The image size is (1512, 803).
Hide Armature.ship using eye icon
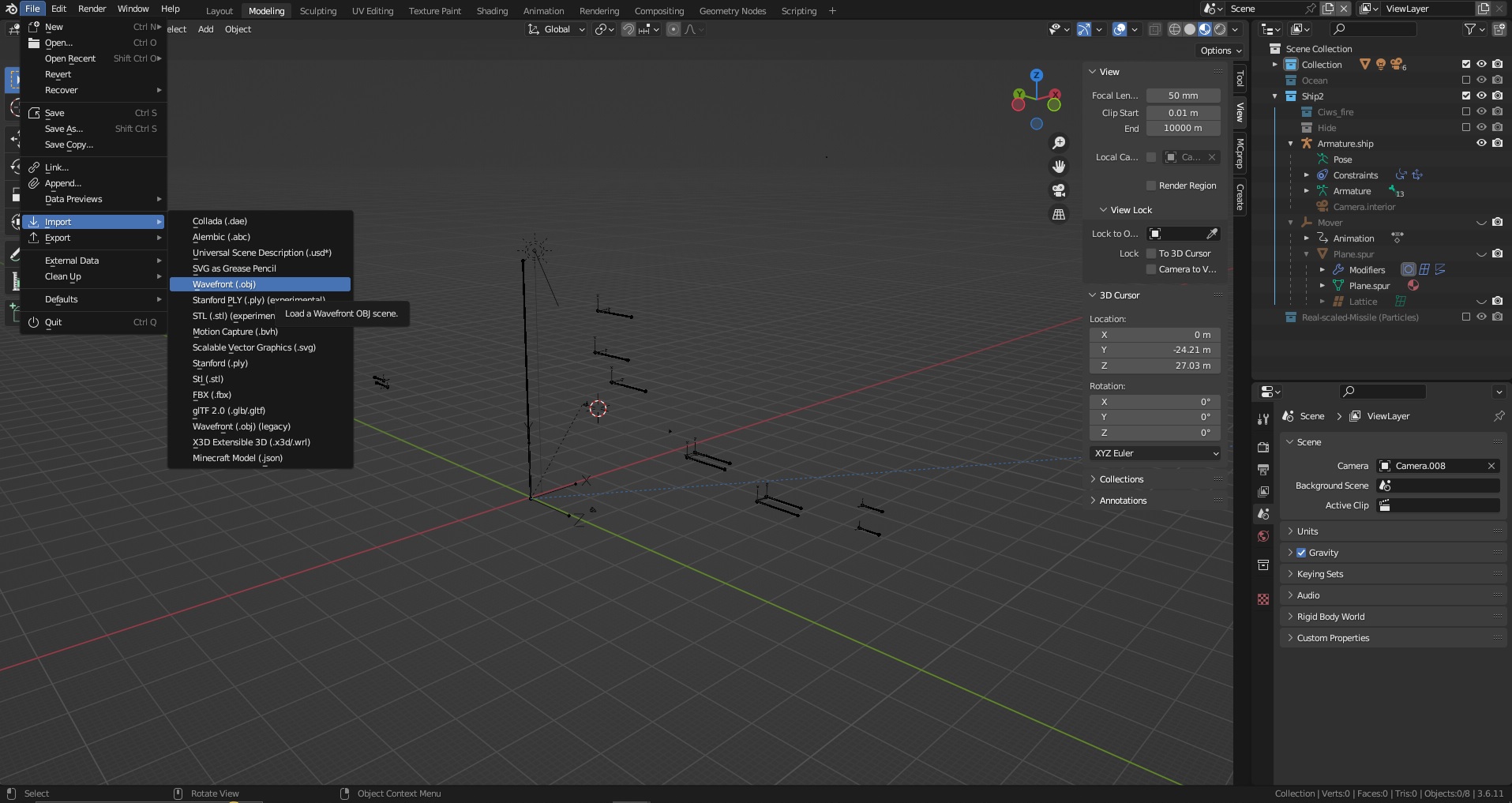1482,144
